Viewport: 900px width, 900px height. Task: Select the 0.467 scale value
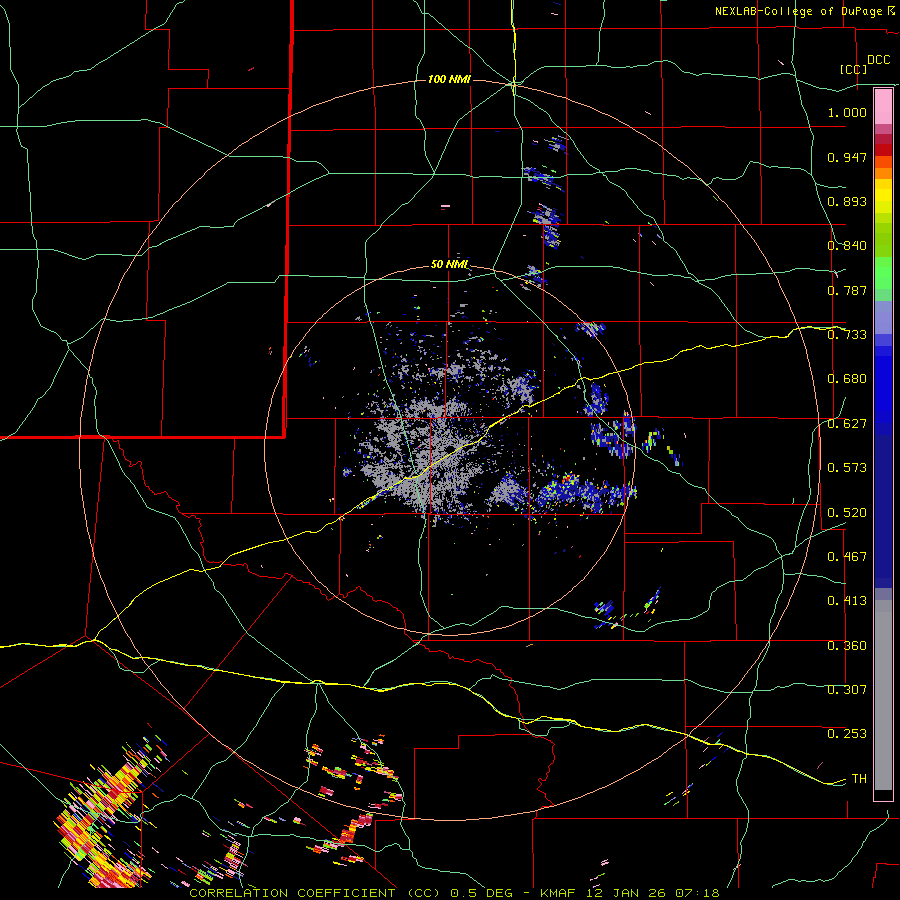click(847, 557)
